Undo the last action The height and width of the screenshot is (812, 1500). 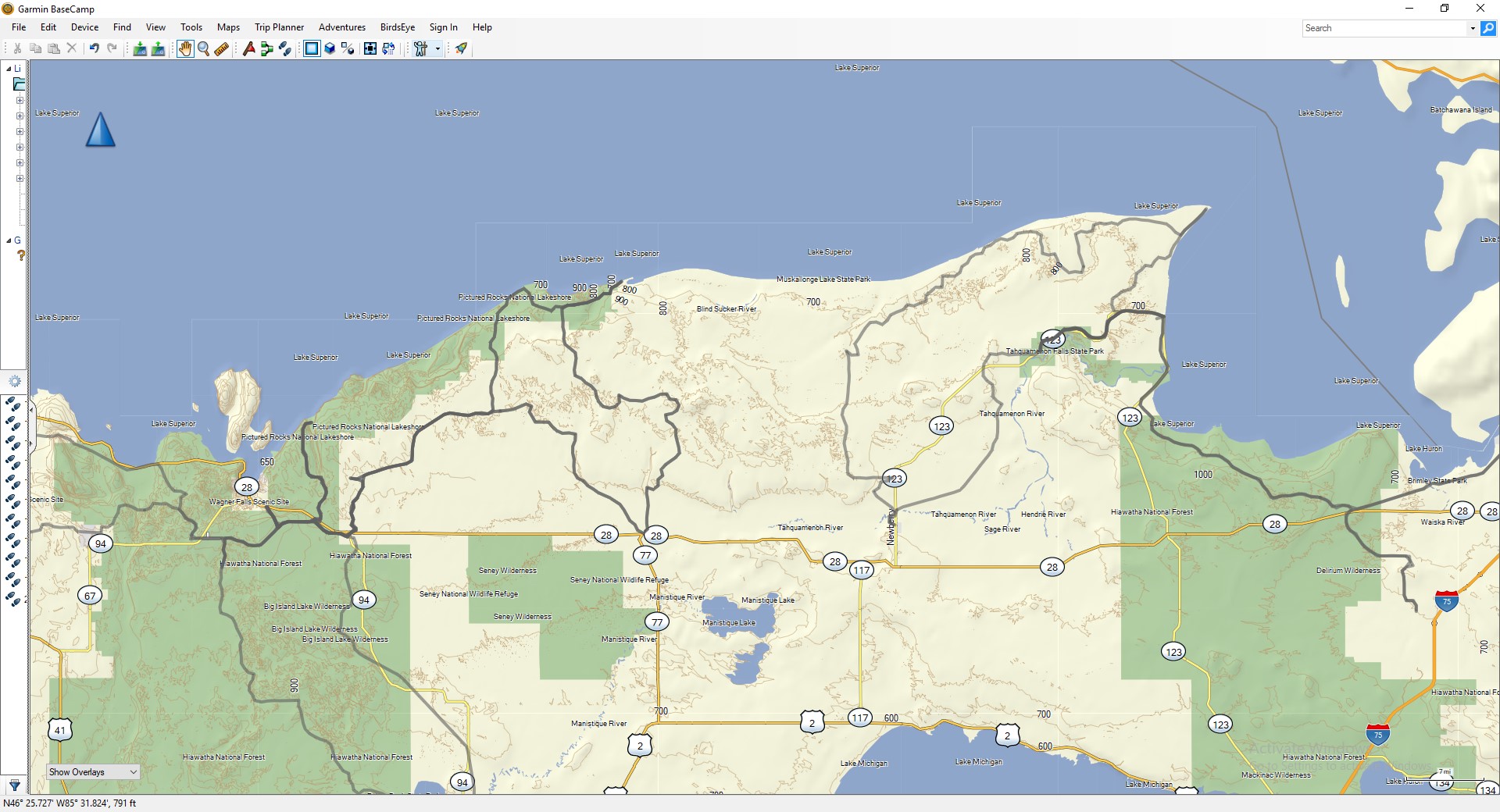click(94, 48)
